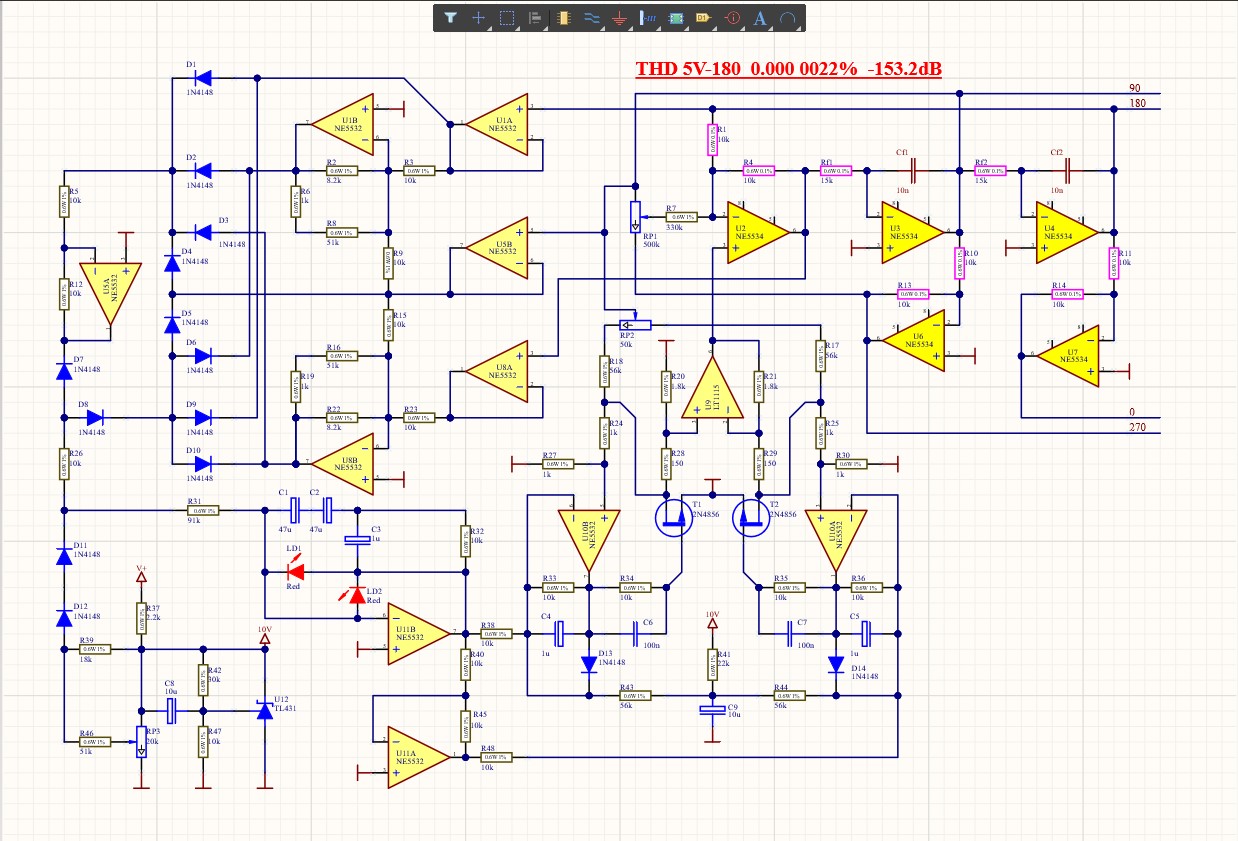This screenshot has width=1238, height=841.
Task: Select op-amp U6 NE5534
Action: tap(914, 340)
